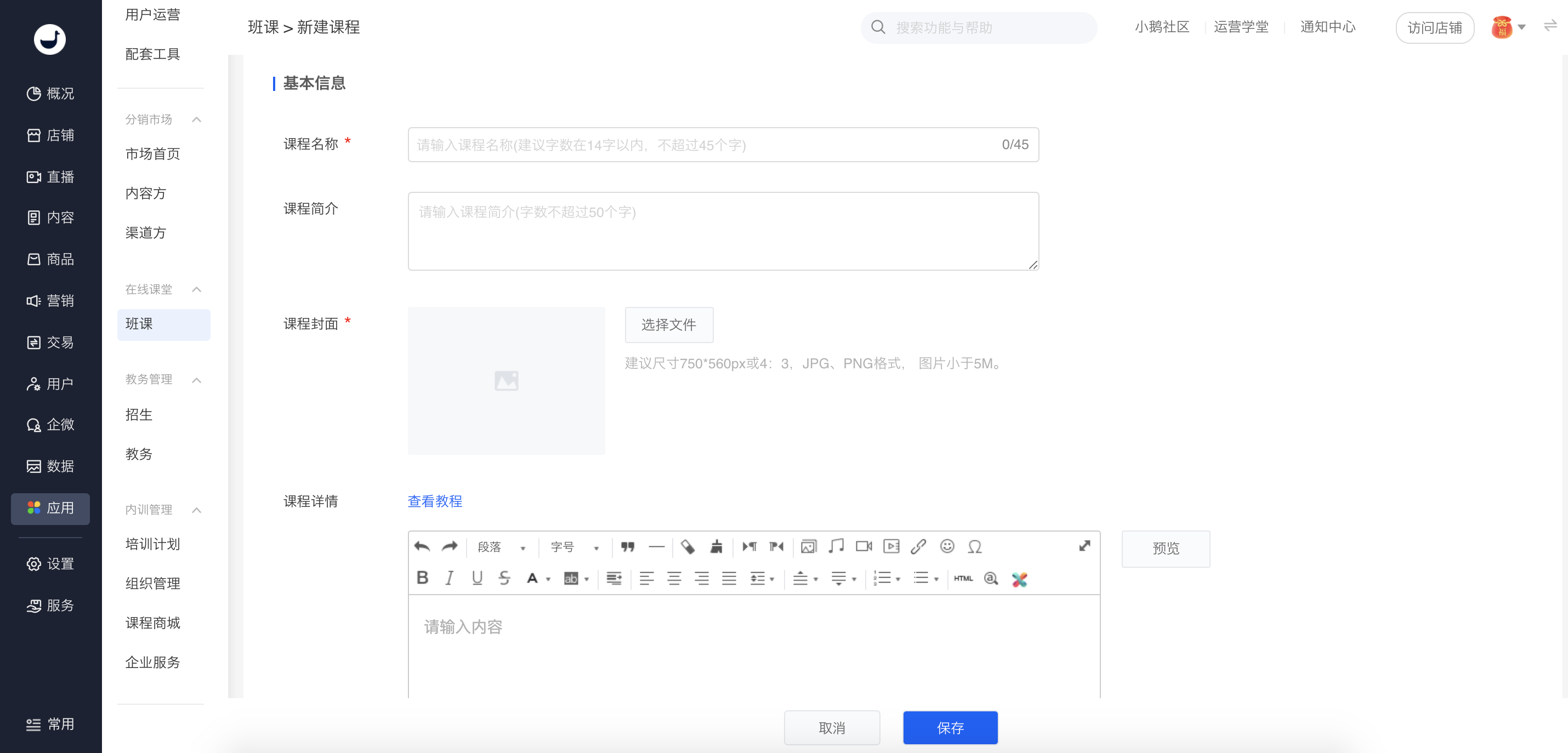Viewport: 1568px width, 753px height.
Task: Focus the 搜索功能与帮助 search box
Action: pyautogui.click(x=979, y=27)
